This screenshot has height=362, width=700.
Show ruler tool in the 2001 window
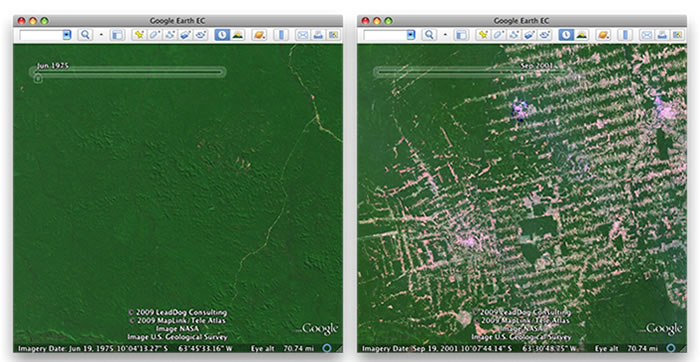[625, 35]
